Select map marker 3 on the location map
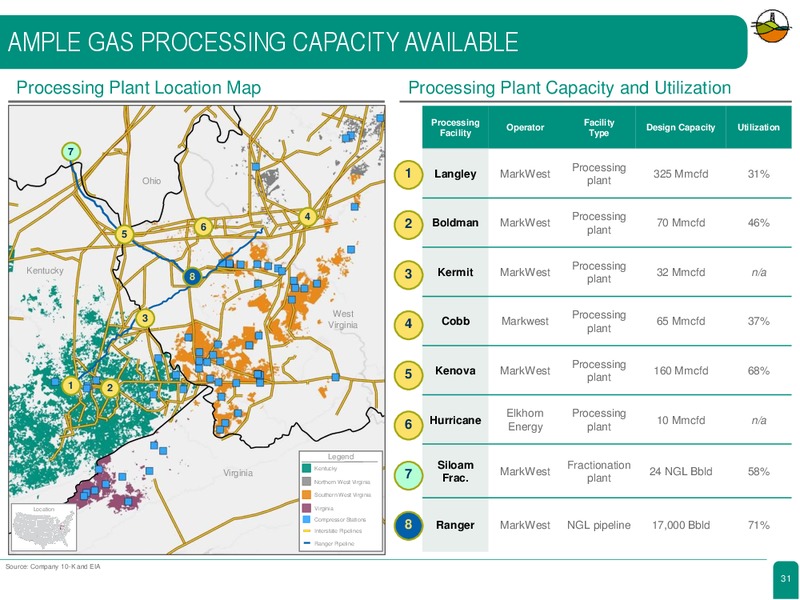Viewport: 800px width, 600px height. 145,318
